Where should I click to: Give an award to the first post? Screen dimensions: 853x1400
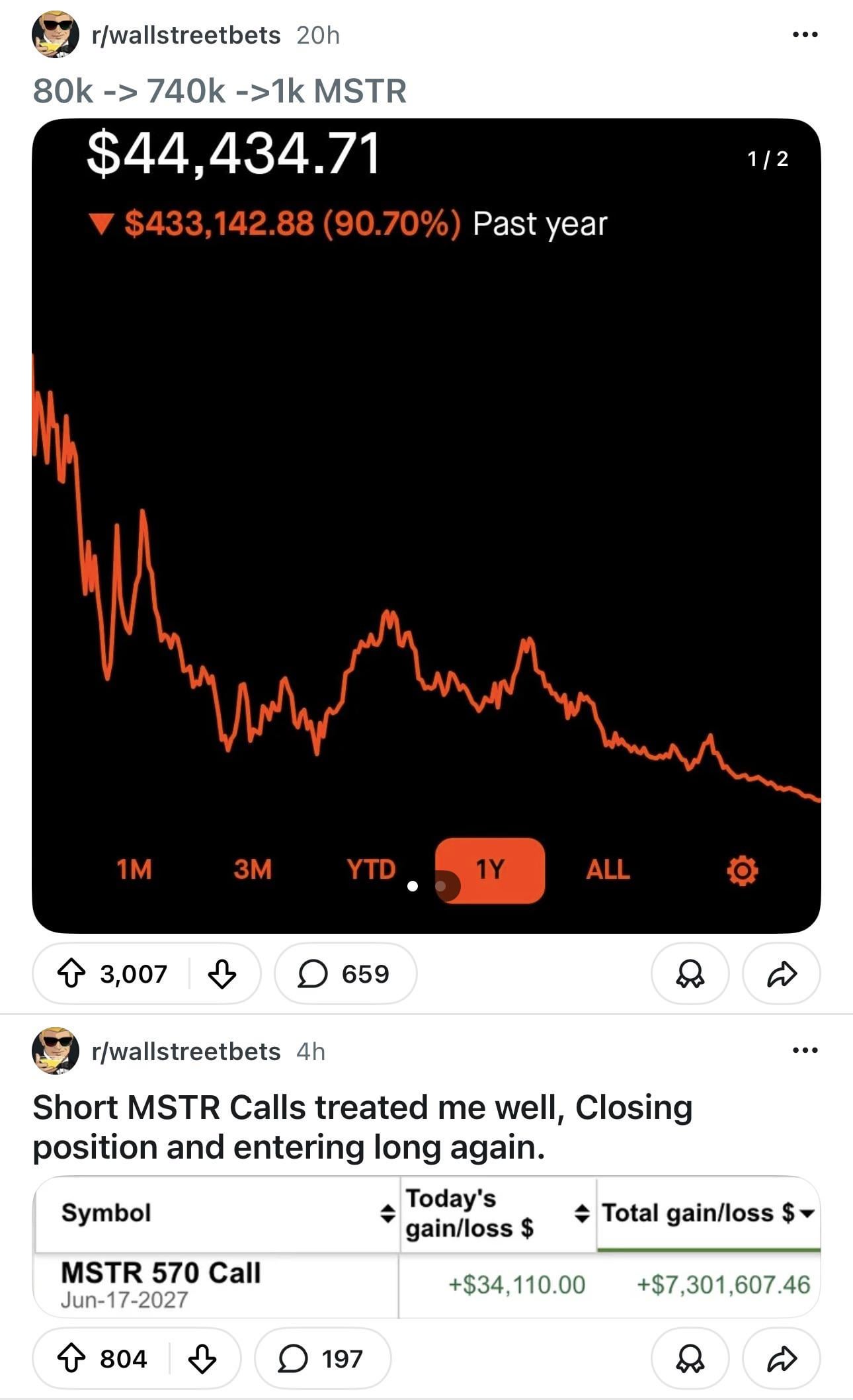690,973
